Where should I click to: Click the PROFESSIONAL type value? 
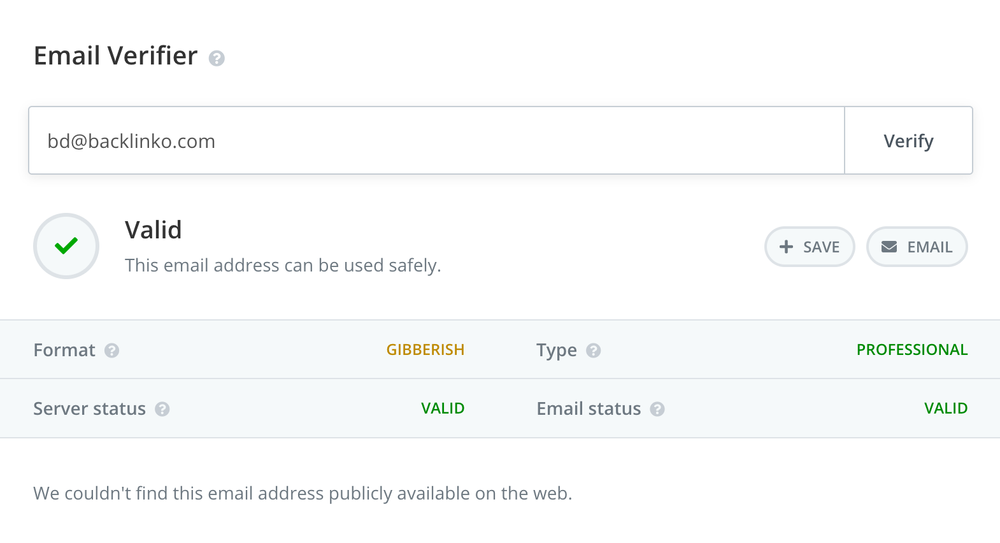click(911, 350)
